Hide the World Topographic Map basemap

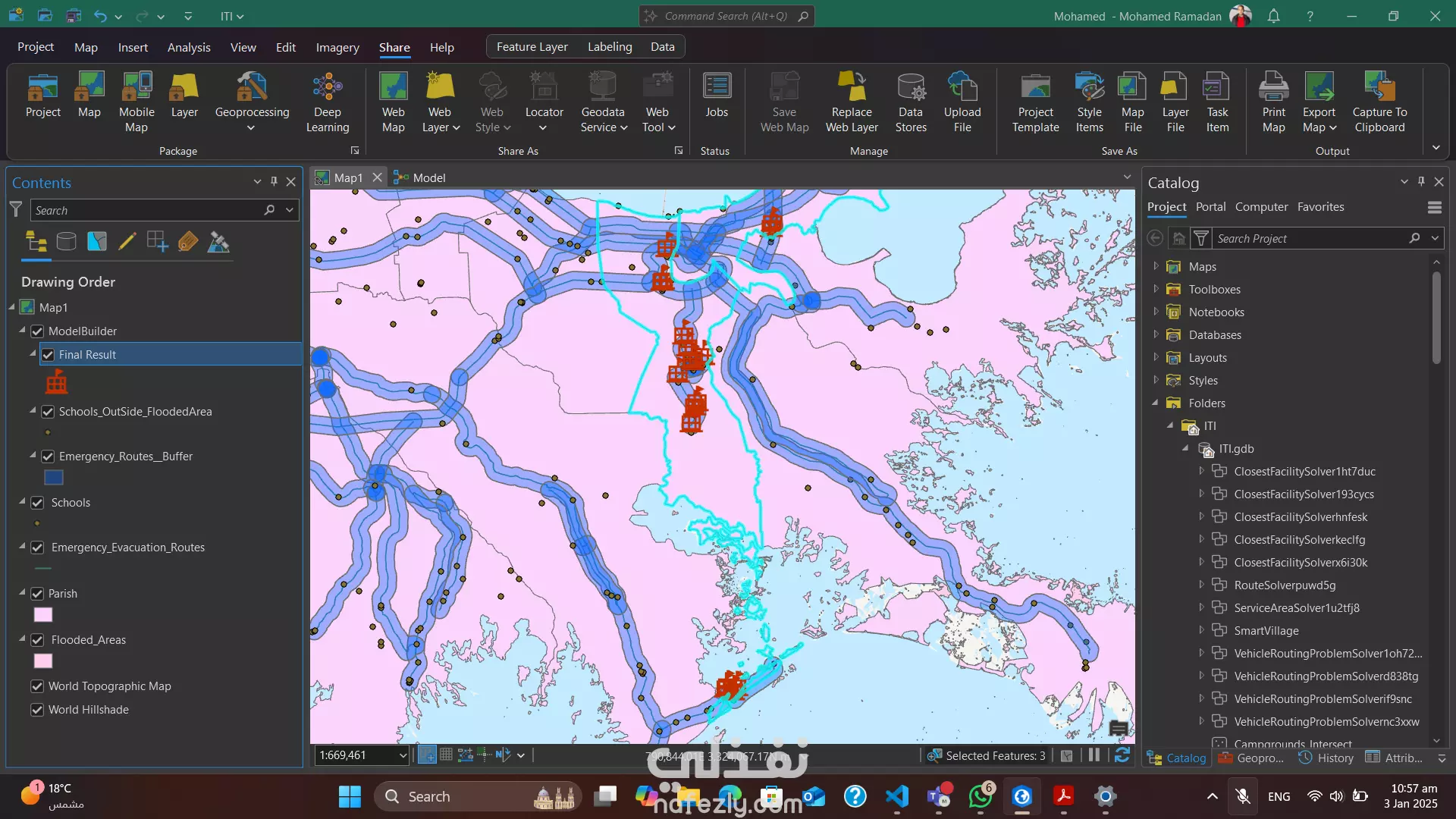[37, 686]
